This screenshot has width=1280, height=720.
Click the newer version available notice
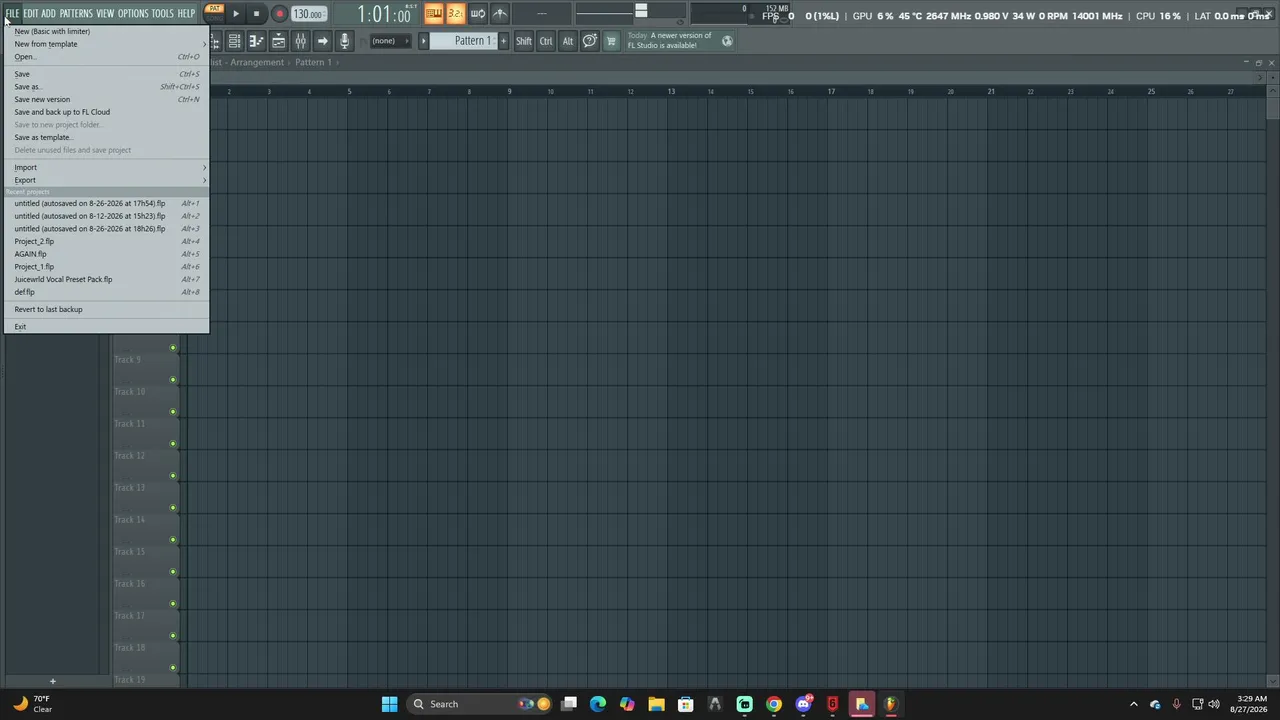(669, 41)
